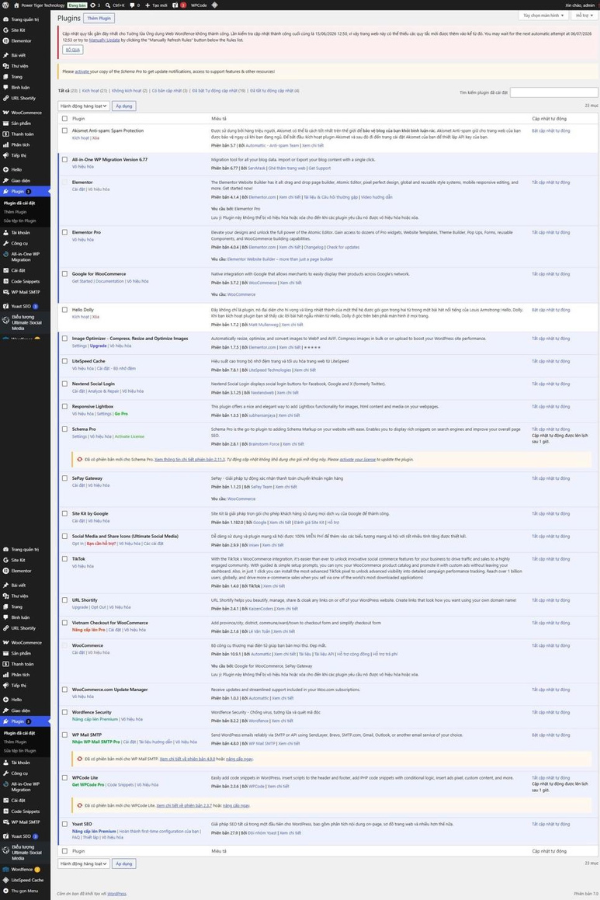The height and width of the screenshot is (900, 600).
Task: Collapse sidebar with Thu gọn Menu icon
Action: click(6, 891)
